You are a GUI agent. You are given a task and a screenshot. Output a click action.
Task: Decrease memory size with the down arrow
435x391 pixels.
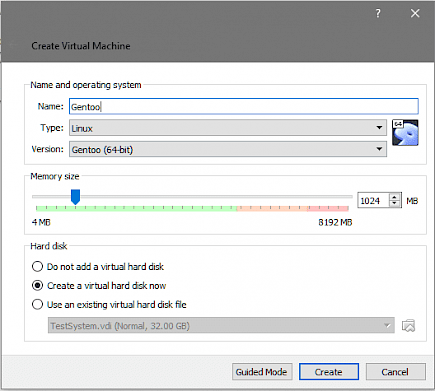tap(395, 204)
